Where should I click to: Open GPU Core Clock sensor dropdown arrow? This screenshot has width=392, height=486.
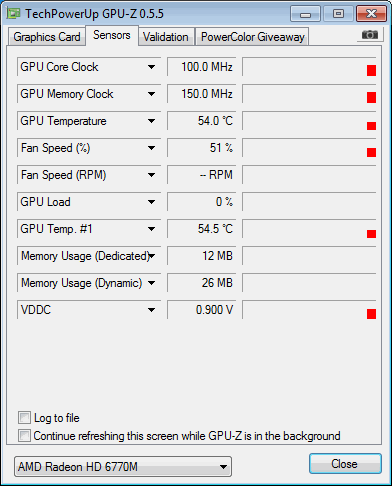(151, 67)
